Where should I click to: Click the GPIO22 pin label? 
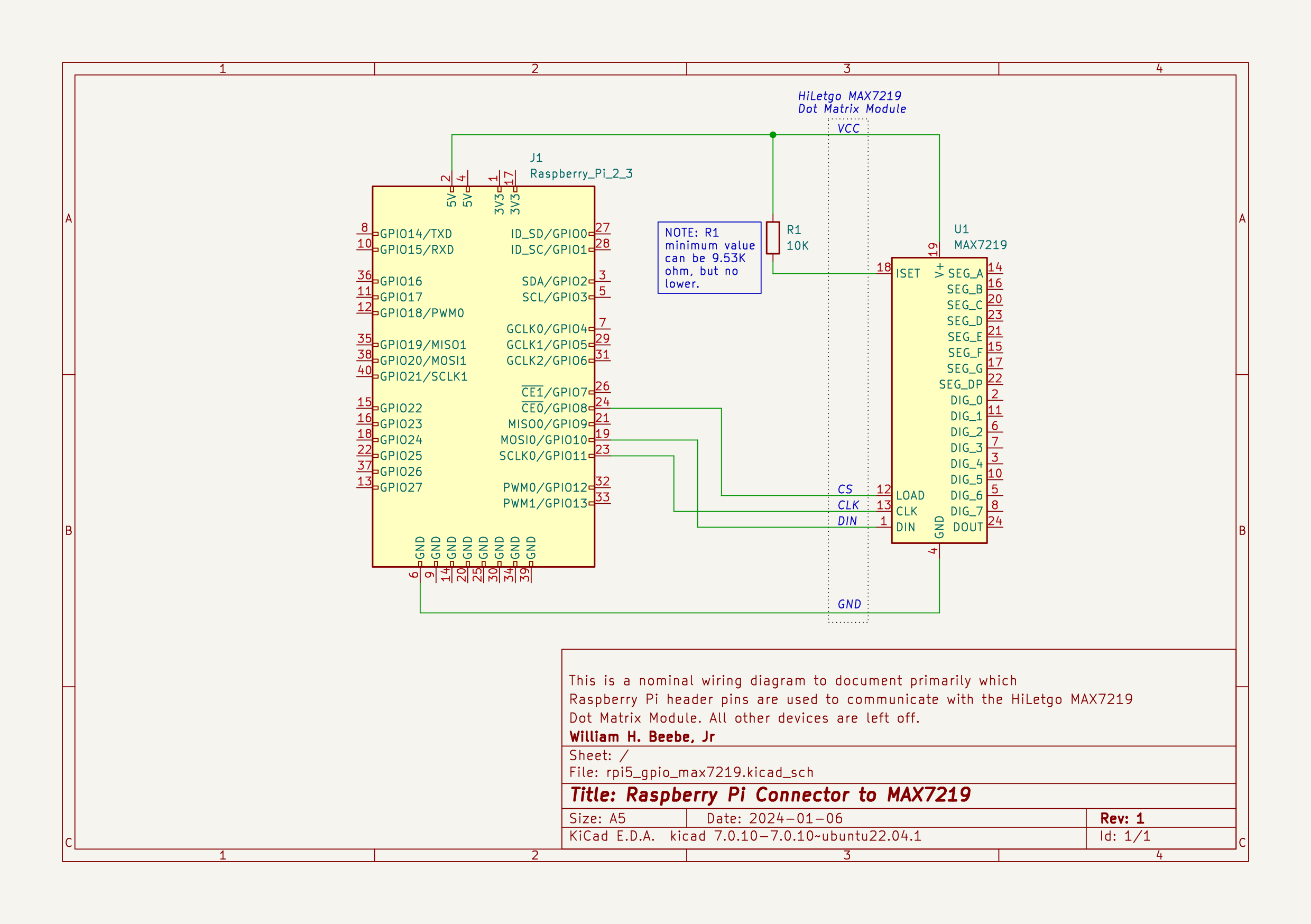401,408
